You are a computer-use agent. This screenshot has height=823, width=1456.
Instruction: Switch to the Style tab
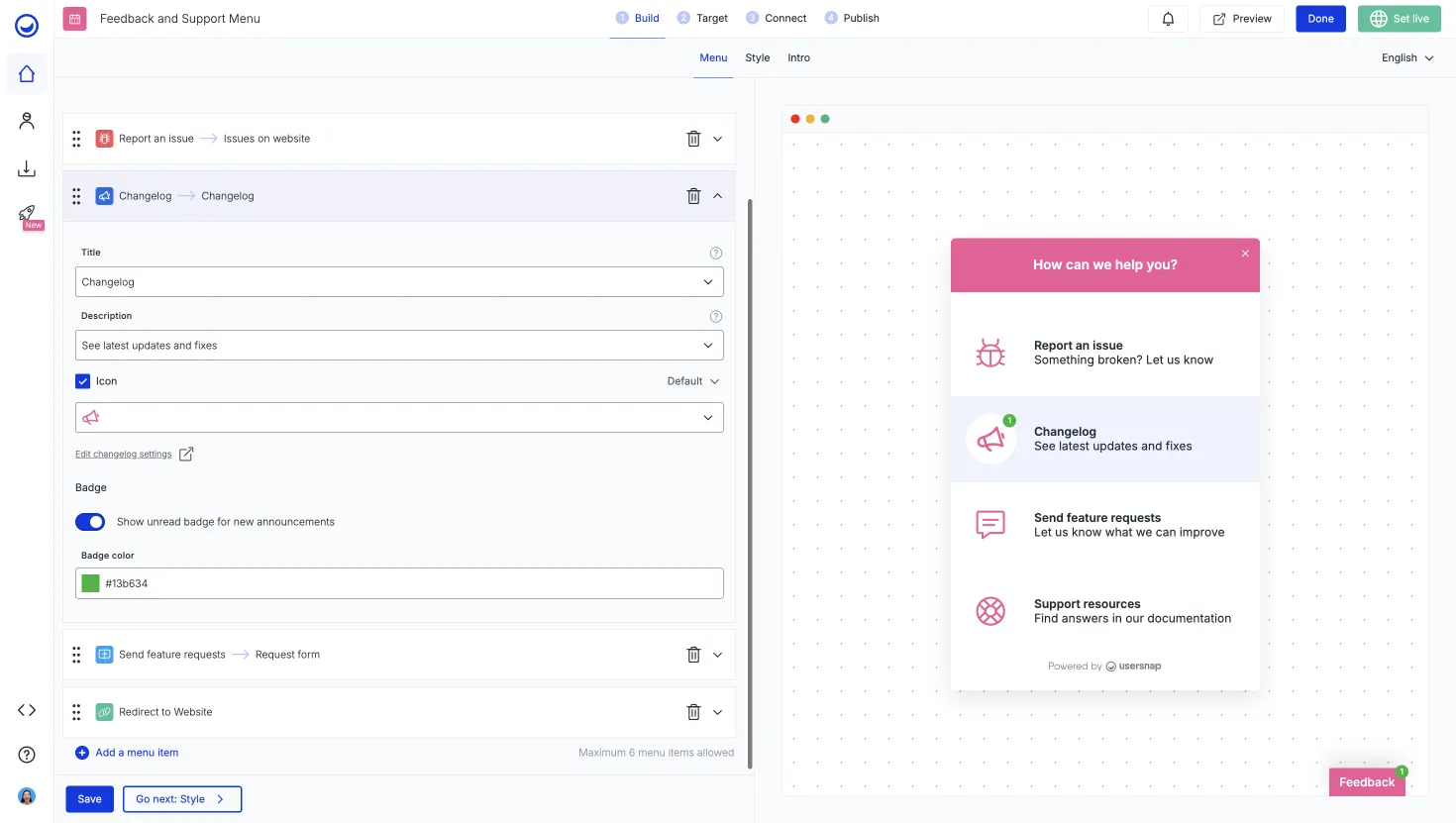pos(757,57)
